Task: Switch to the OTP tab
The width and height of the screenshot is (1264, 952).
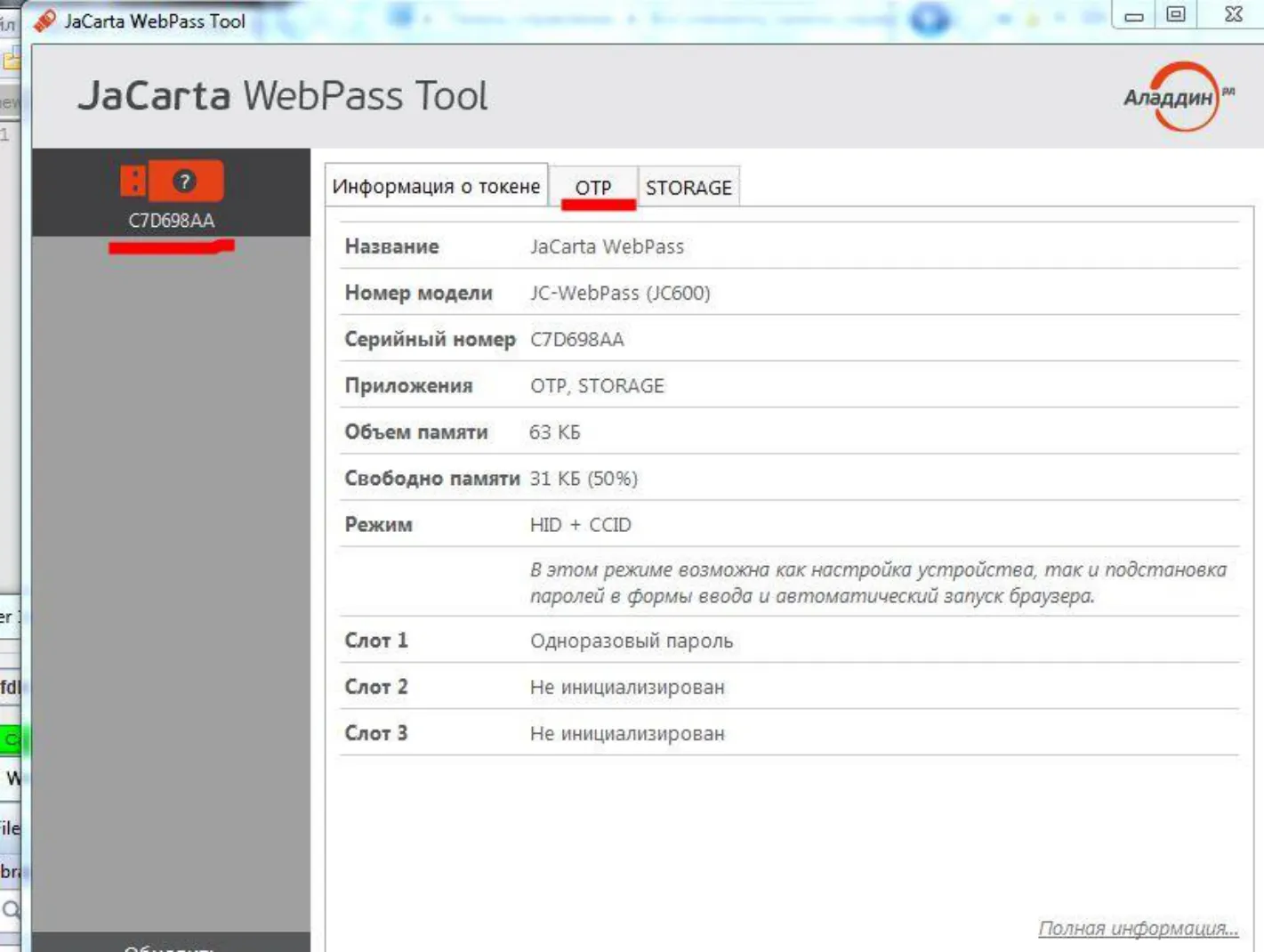Action: point(593,188)
